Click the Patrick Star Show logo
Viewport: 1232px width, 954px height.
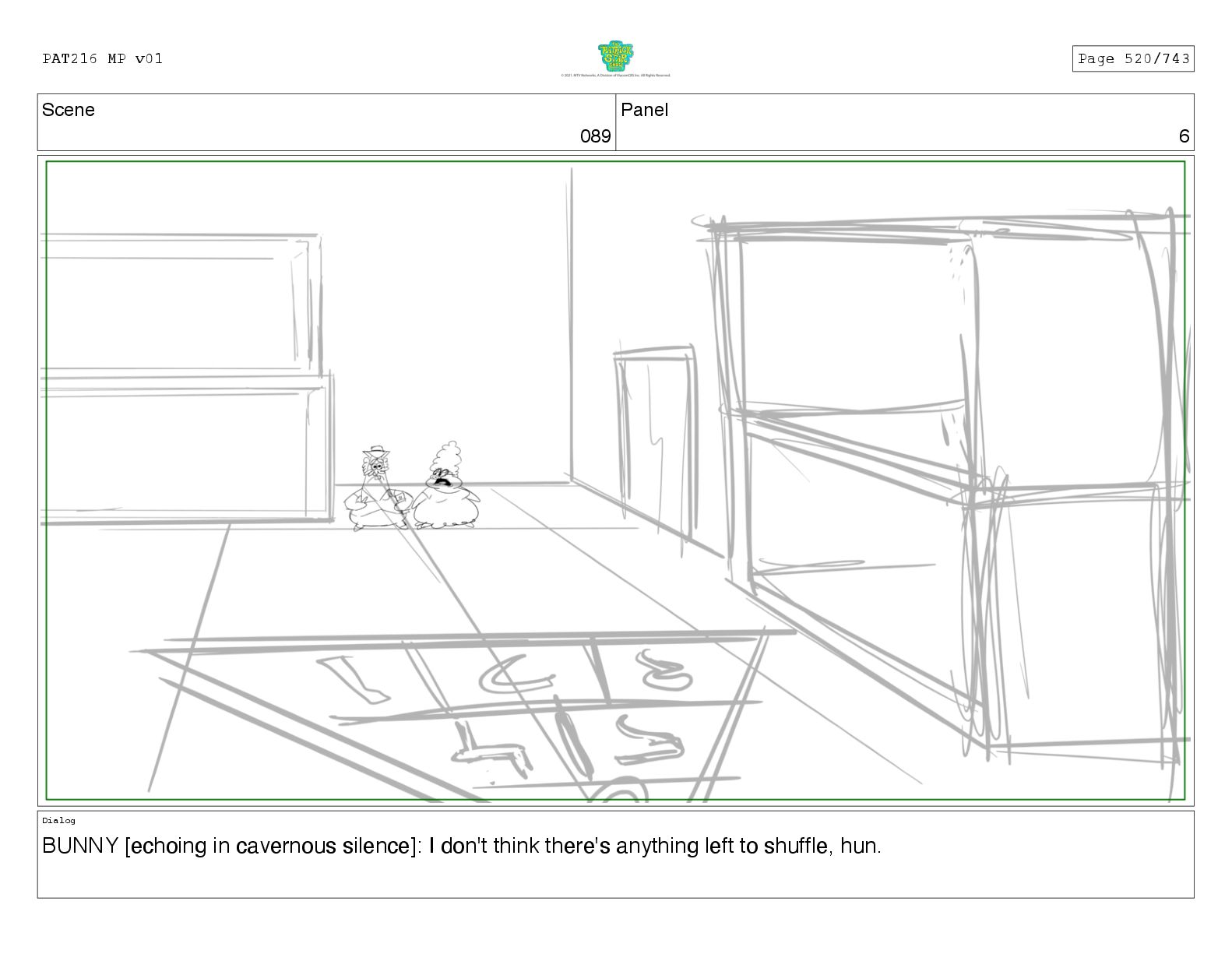click(615, 57)
